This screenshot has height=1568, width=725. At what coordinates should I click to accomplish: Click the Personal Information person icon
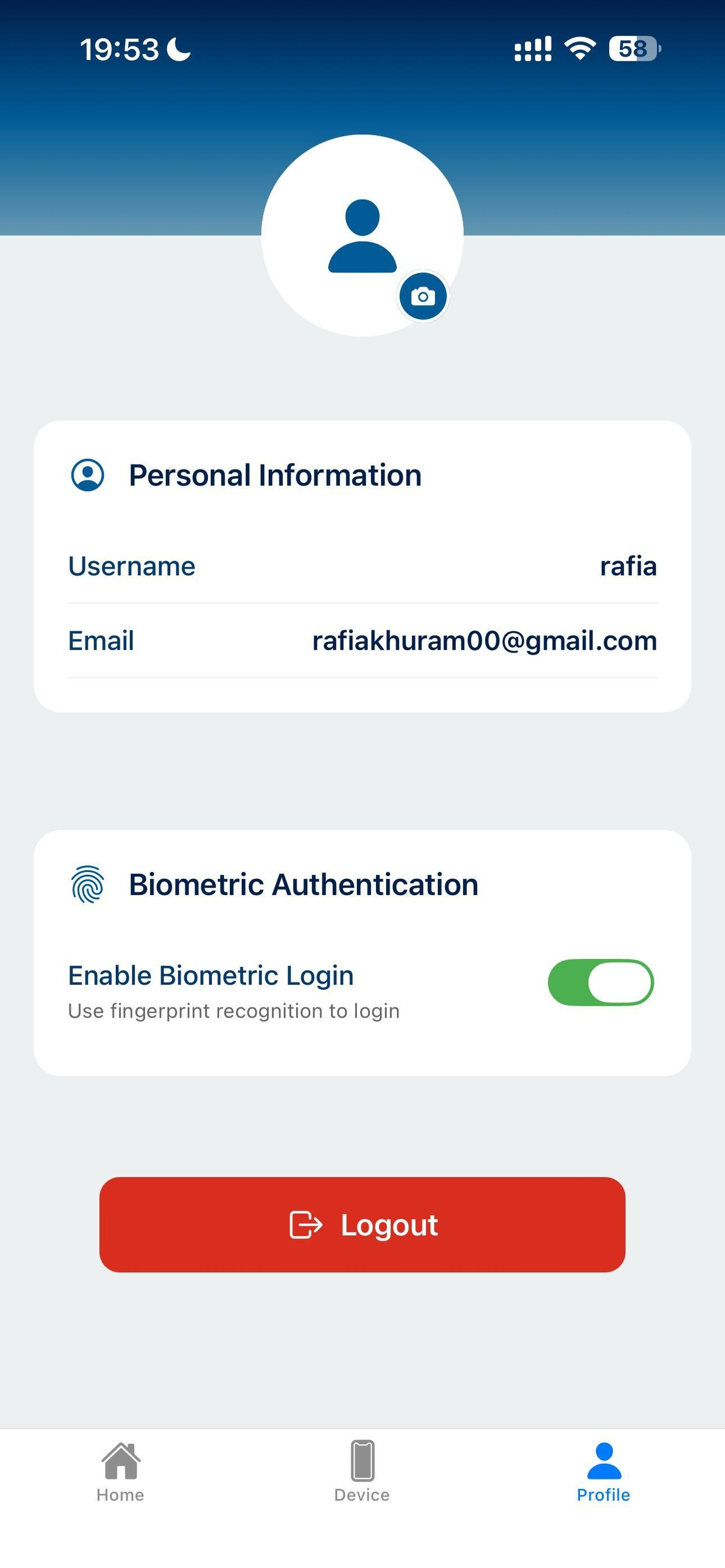pos(88,475)
